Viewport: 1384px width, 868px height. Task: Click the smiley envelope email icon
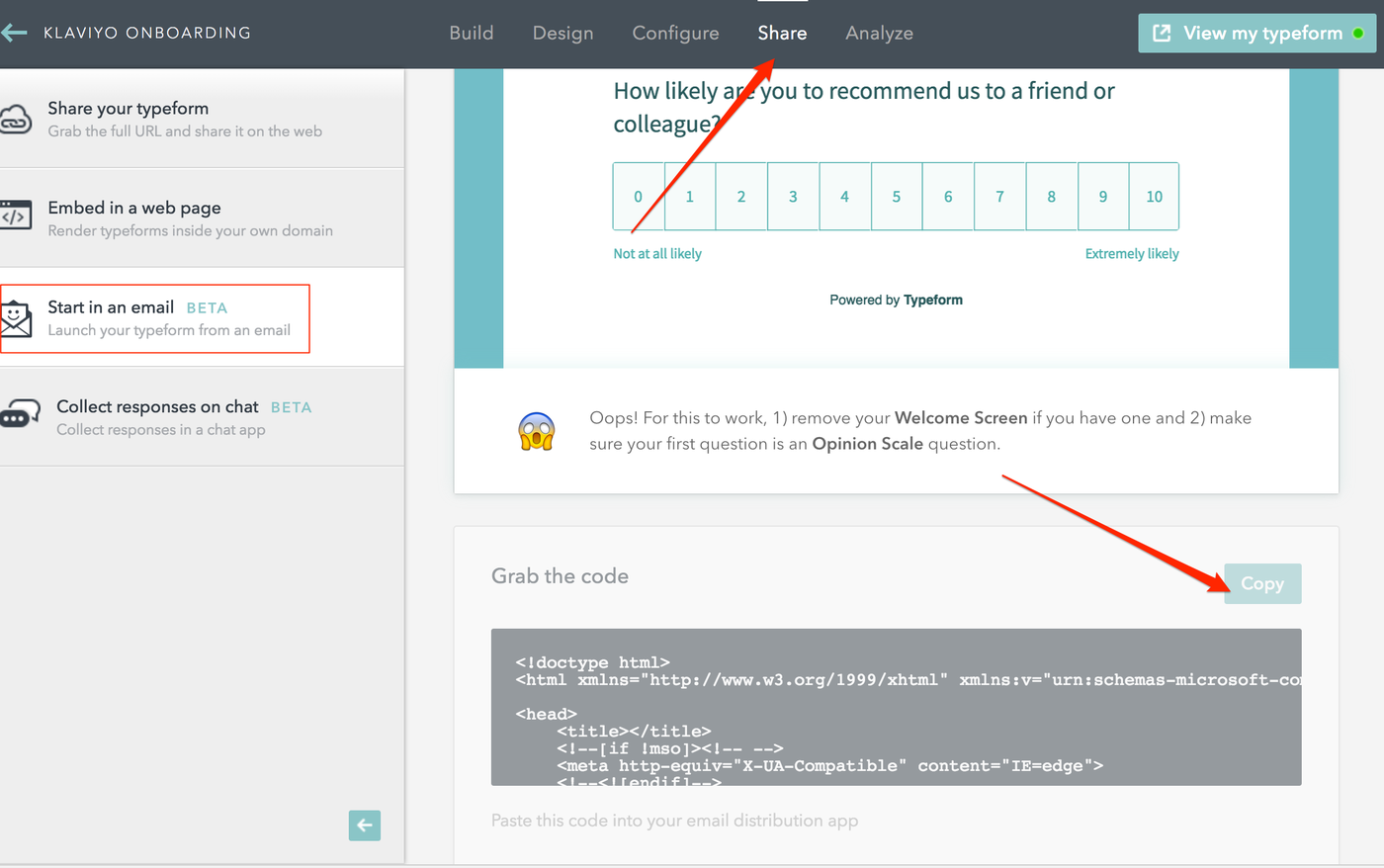click(x=16, y=319)
